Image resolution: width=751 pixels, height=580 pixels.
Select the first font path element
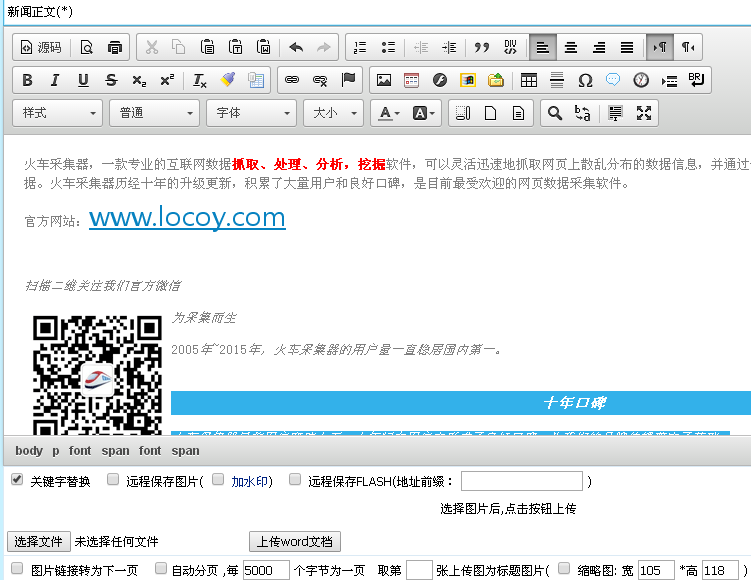tap(80, 451)
